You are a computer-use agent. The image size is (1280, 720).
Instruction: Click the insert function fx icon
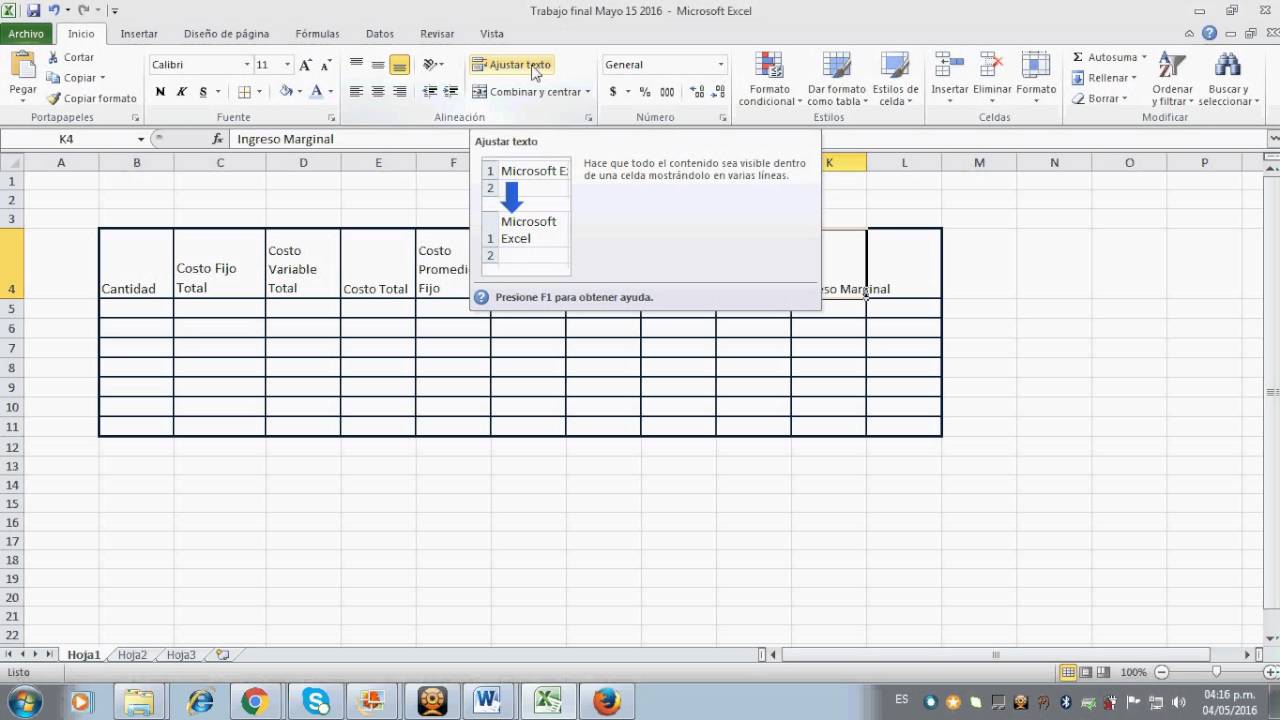coord(218,139)
